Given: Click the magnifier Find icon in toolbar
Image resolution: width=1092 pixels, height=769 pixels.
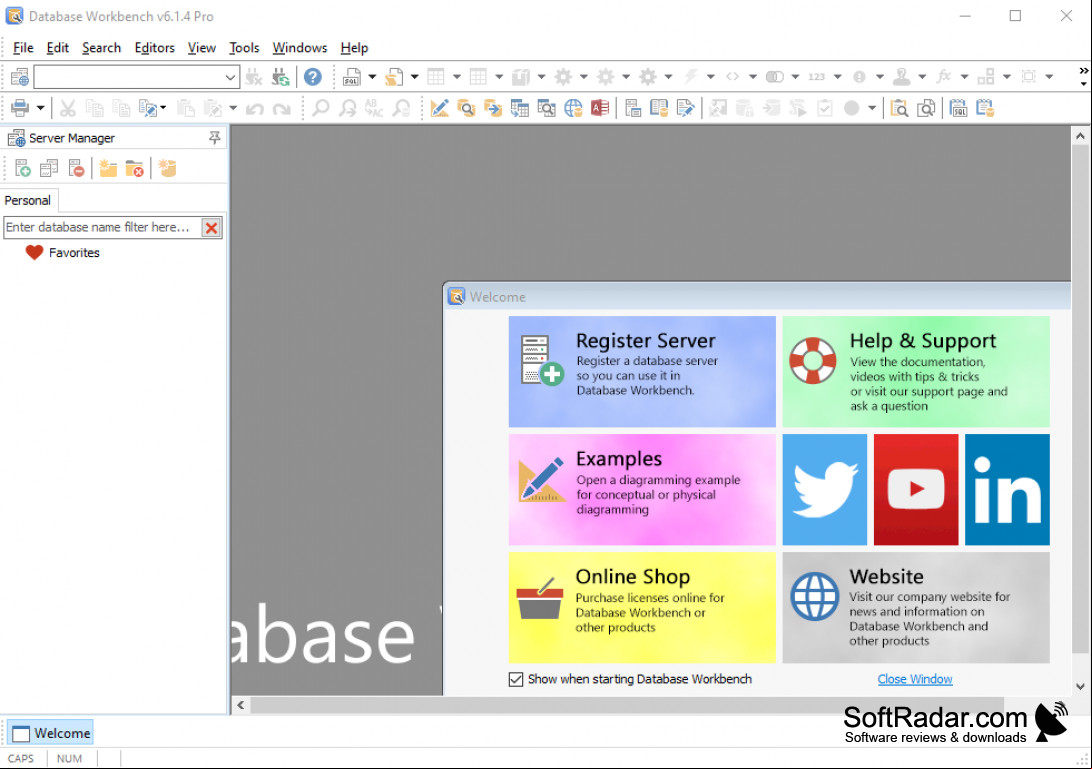Looking at the screenshot, I should [320, 108].
